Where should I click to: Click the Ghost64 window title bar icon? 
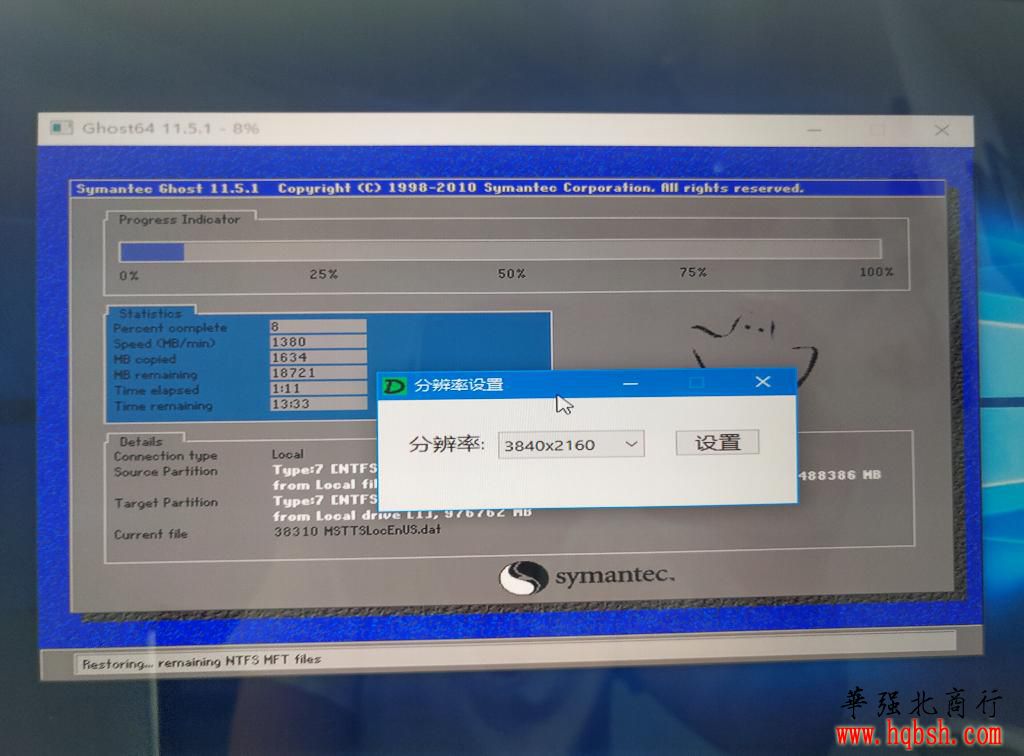tap(61, 127)
